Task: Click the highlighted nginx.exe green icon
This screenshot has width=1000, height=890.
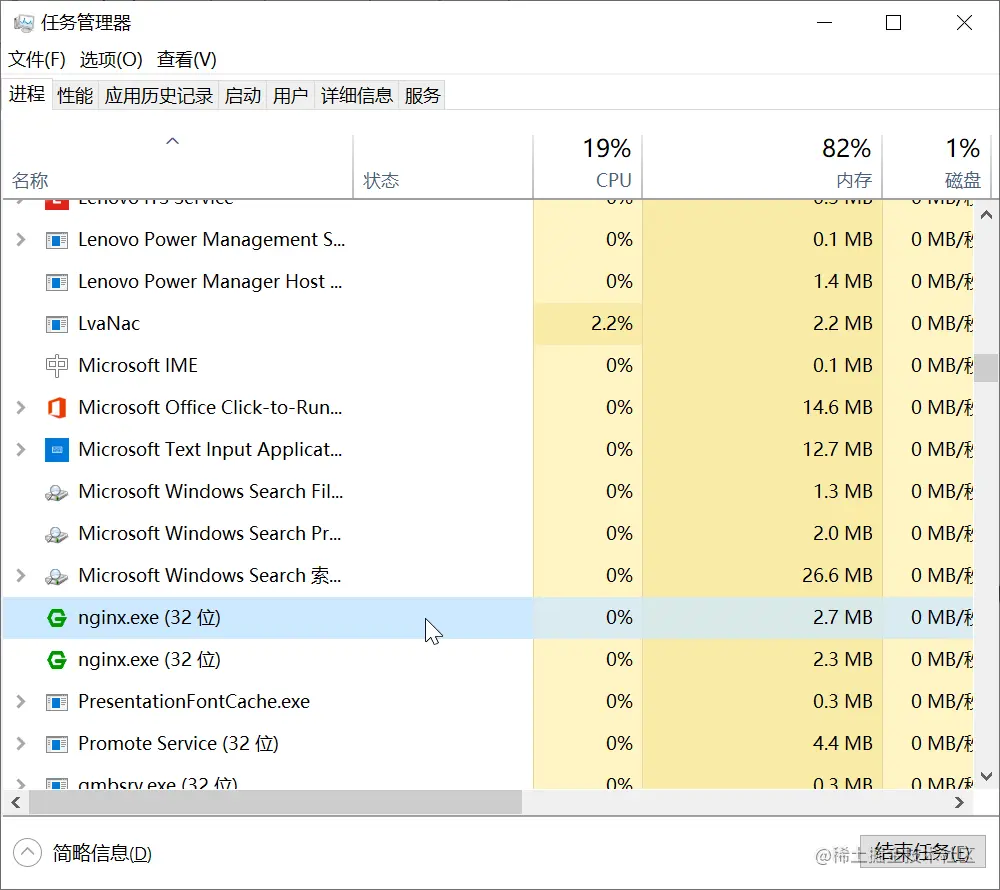Action: point(57,618)
